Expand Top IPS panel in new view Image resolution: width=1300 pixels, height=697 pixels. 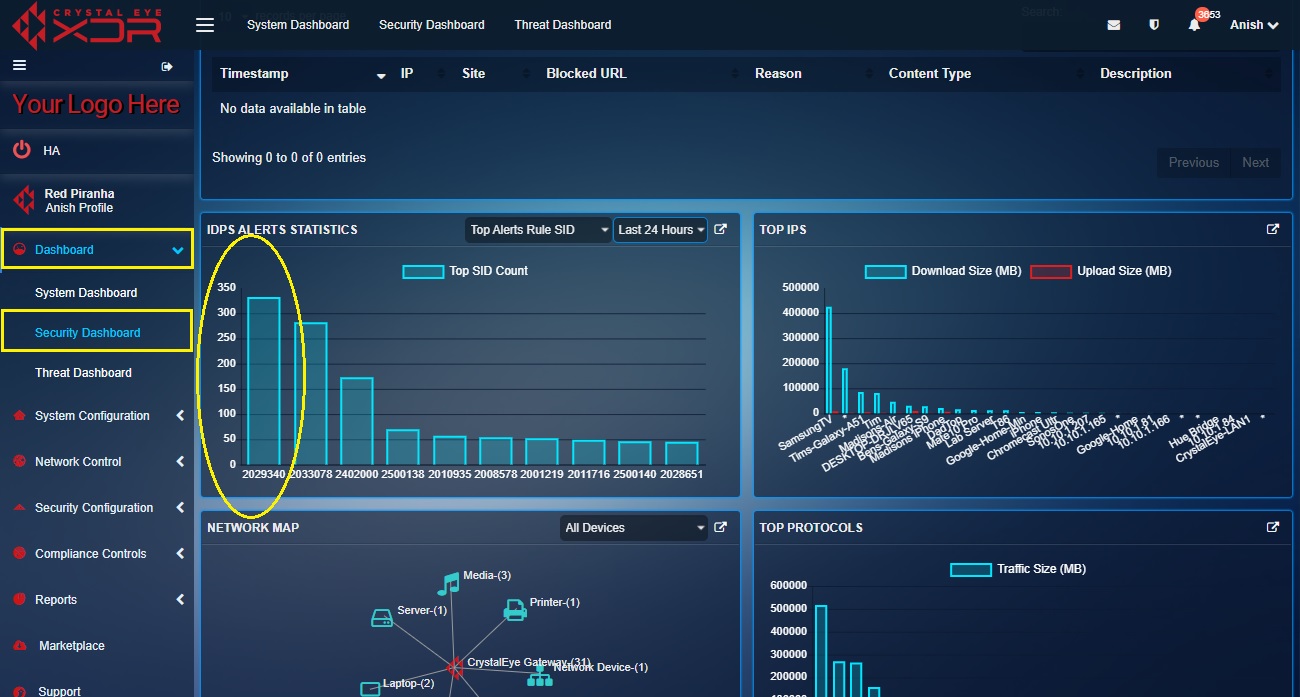coord(1273,229)
